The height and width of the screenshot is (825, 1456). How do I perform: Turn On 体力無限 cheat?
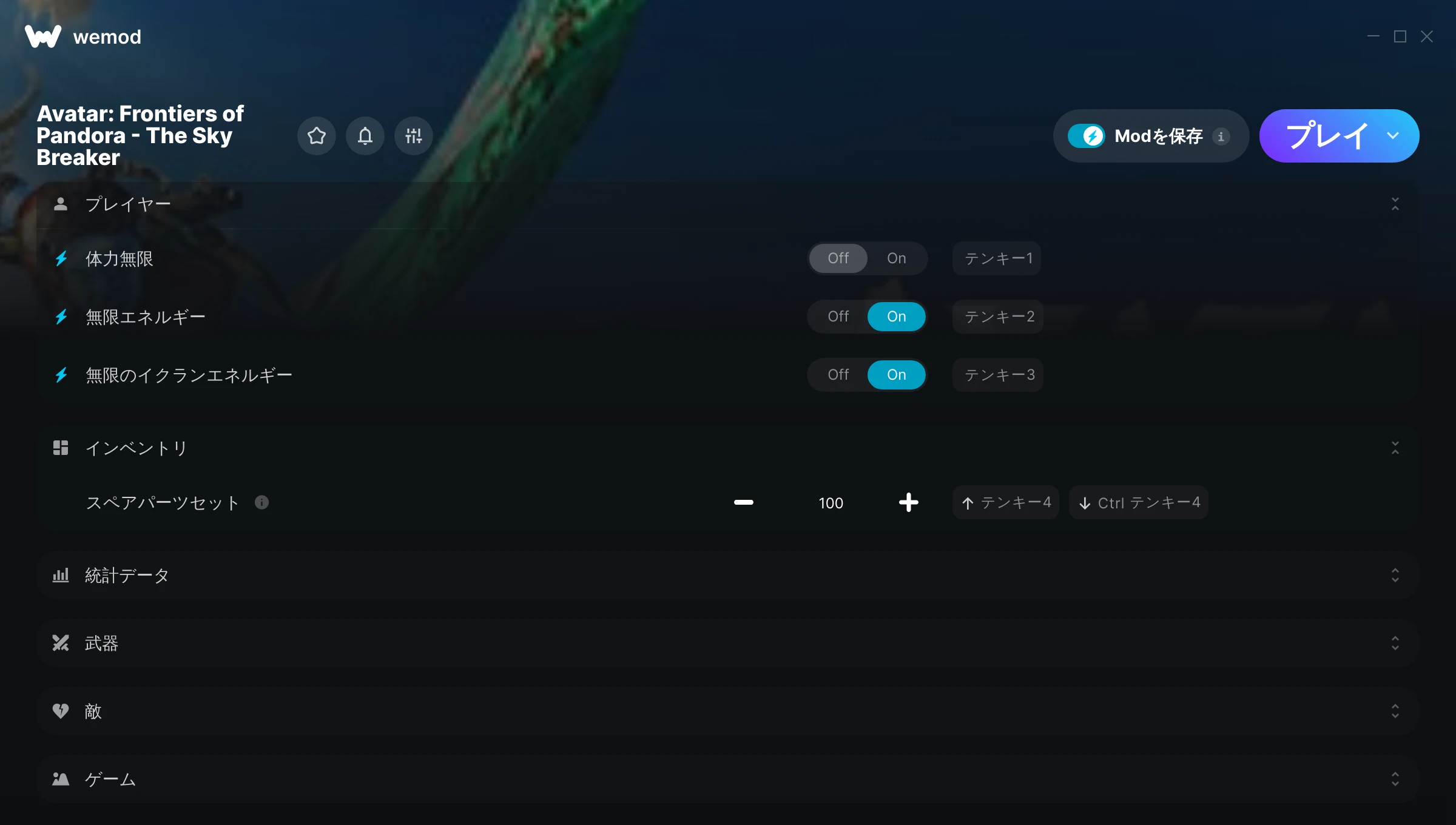897,258
